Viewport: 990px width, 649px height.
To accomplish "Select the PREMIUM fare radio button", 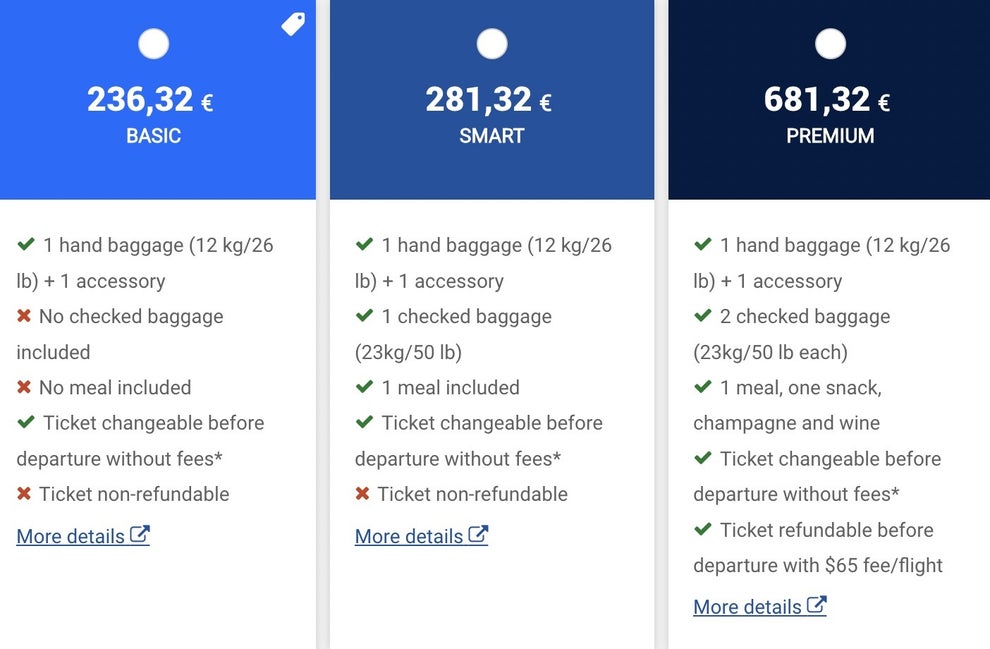I will coord(830,44).
